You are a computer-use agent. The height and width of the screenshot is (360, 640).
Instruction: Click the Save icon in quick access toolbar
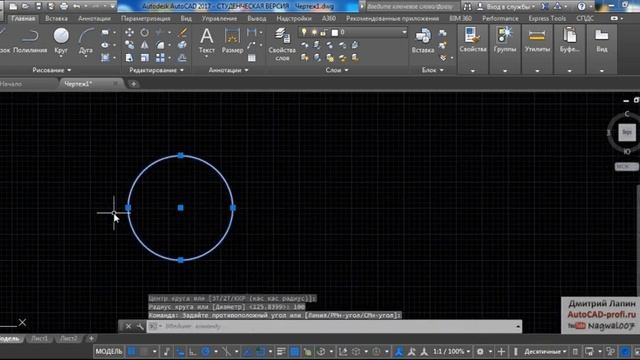coord(38,6)
